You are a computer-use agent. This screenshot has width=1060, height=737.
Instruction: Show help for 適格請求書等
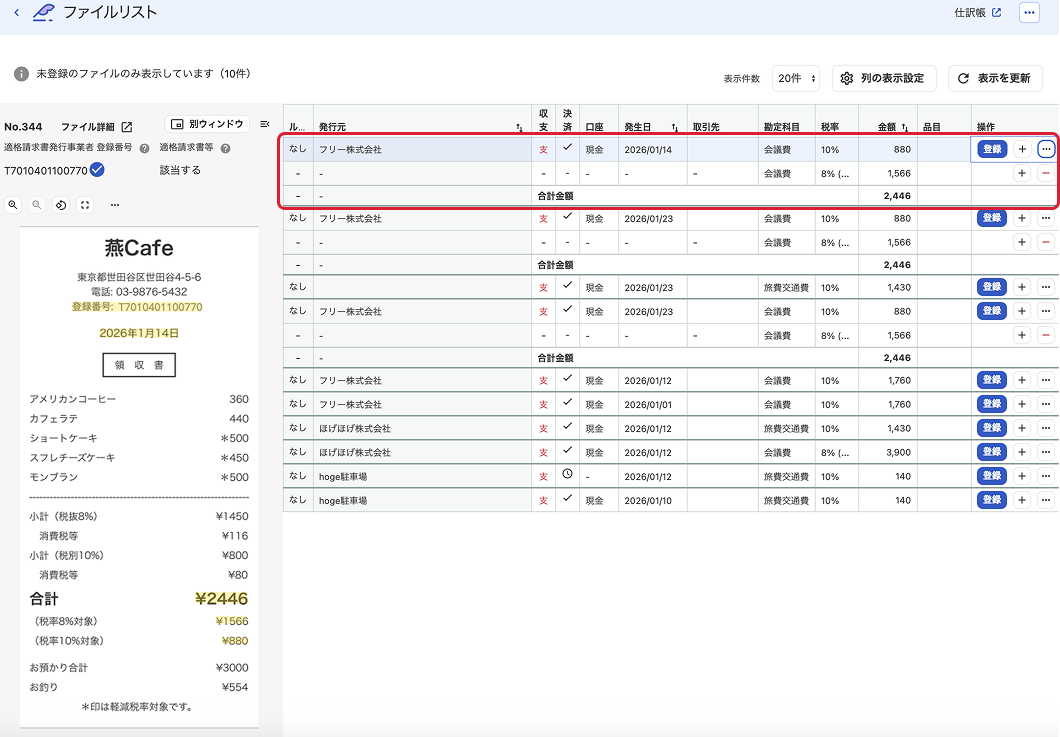(225, 148)
